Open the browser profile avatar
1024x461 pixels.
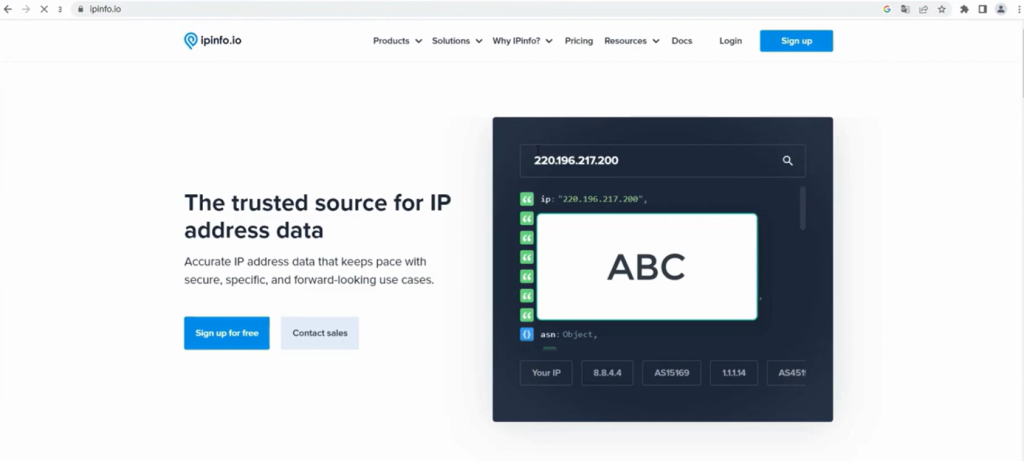1000,9
